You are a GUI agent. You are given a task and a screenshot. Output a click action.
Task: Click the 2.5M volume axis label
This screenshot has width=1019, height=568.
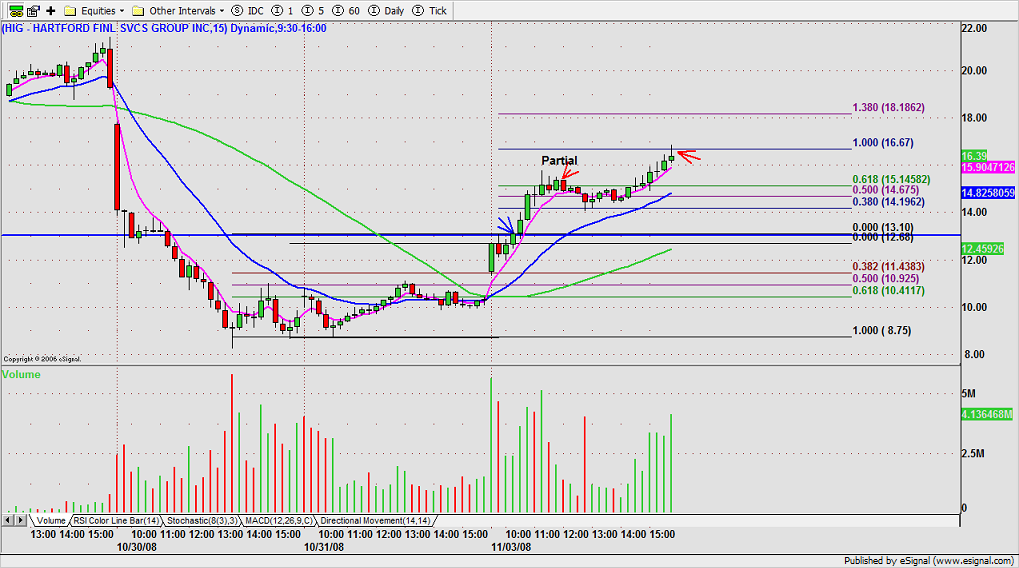coord(973,453)
